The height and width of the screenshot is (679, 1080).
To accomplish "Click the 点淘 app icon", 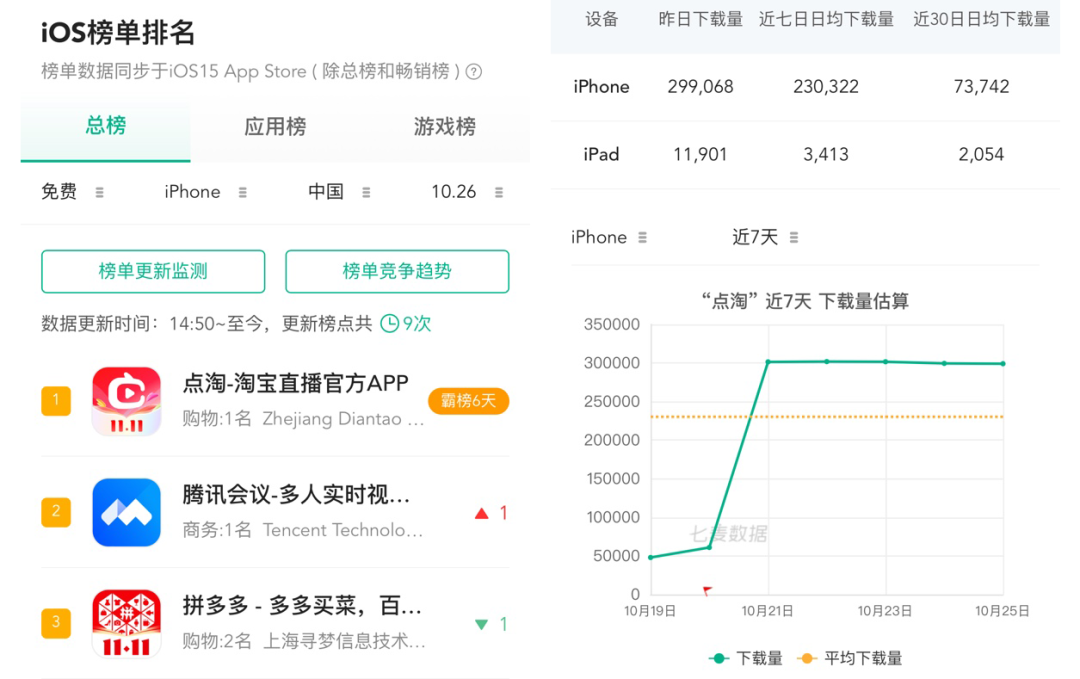I will (x=126, y=401).
